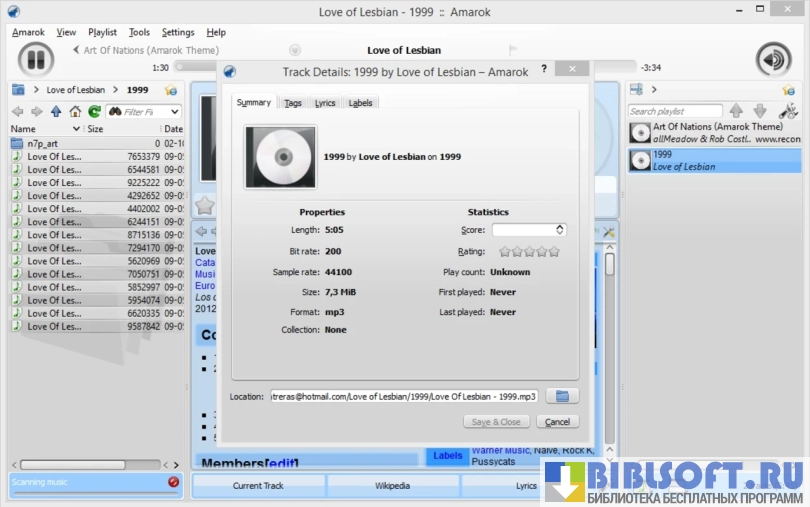Go to the home folder
This screenshot has height=507, width=810.
(75, 111)
